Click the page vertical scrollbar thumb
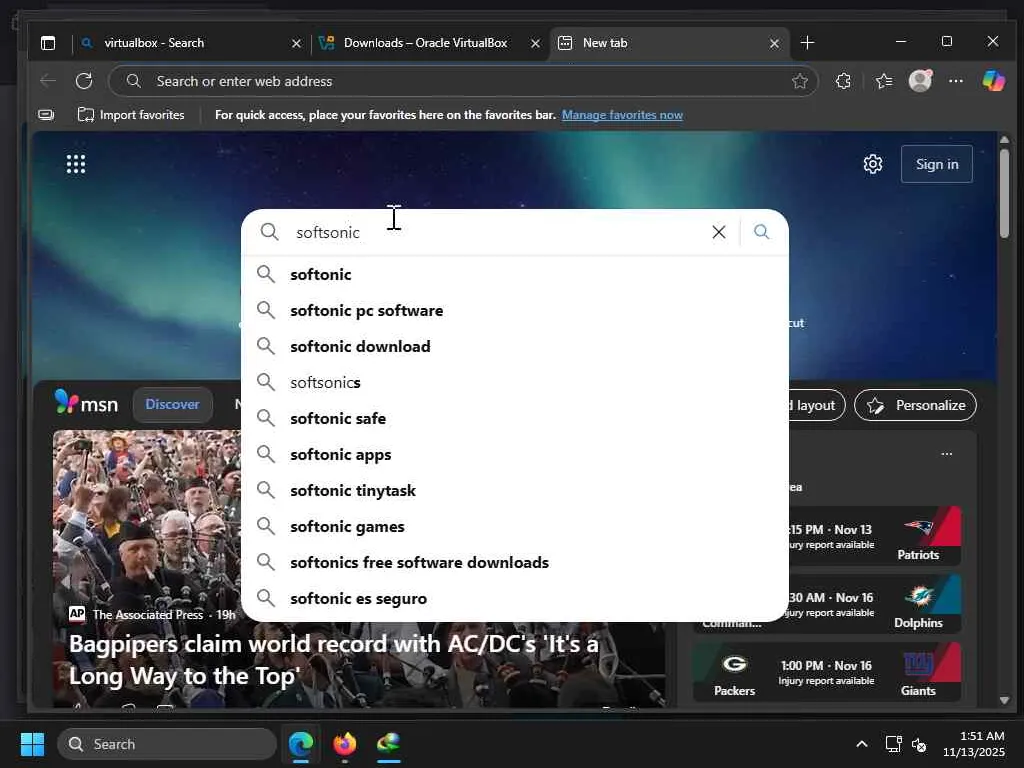1024x768 pixels. [1004, 193]
